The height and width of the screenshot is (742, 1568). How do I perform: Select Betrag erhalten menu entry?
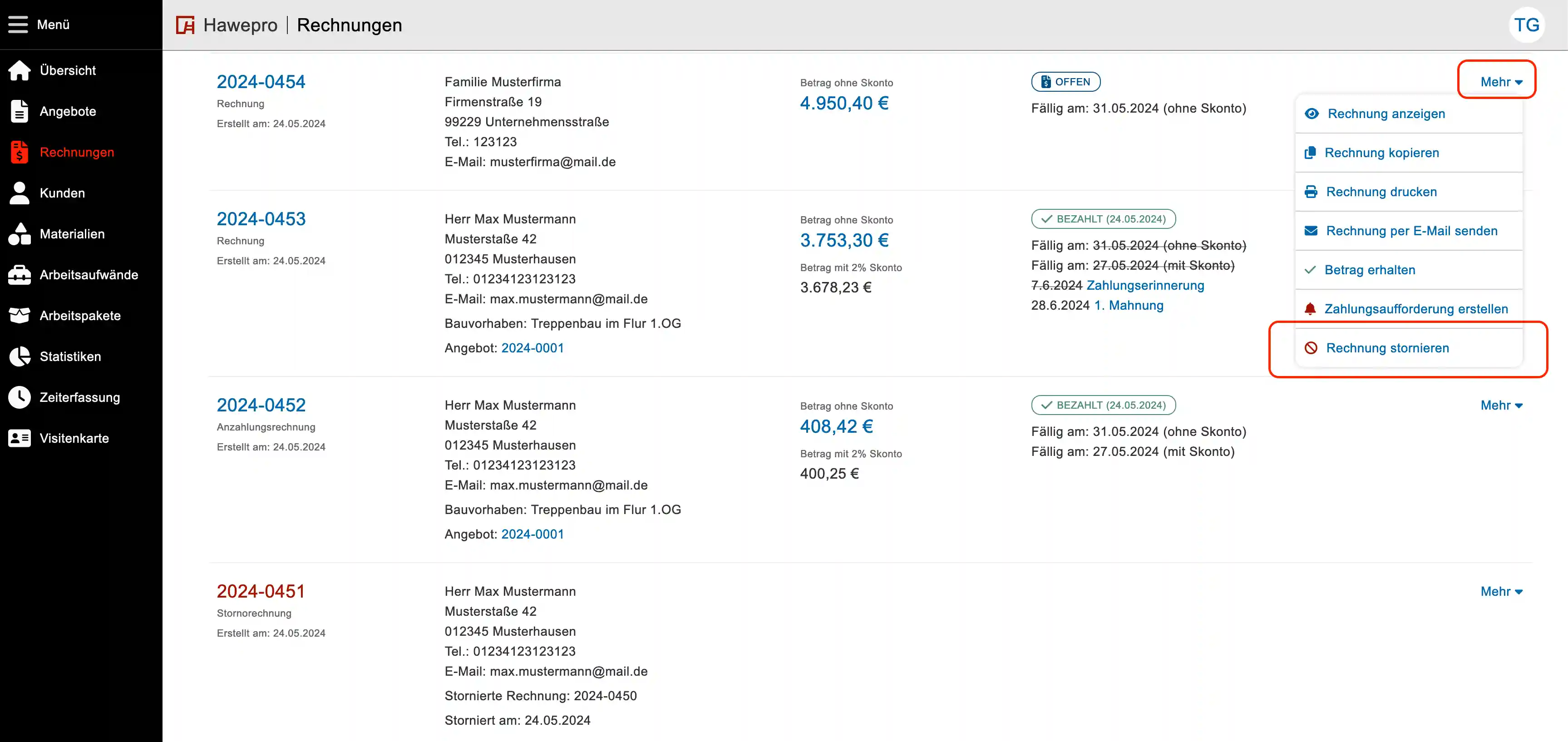(1409, 270)
